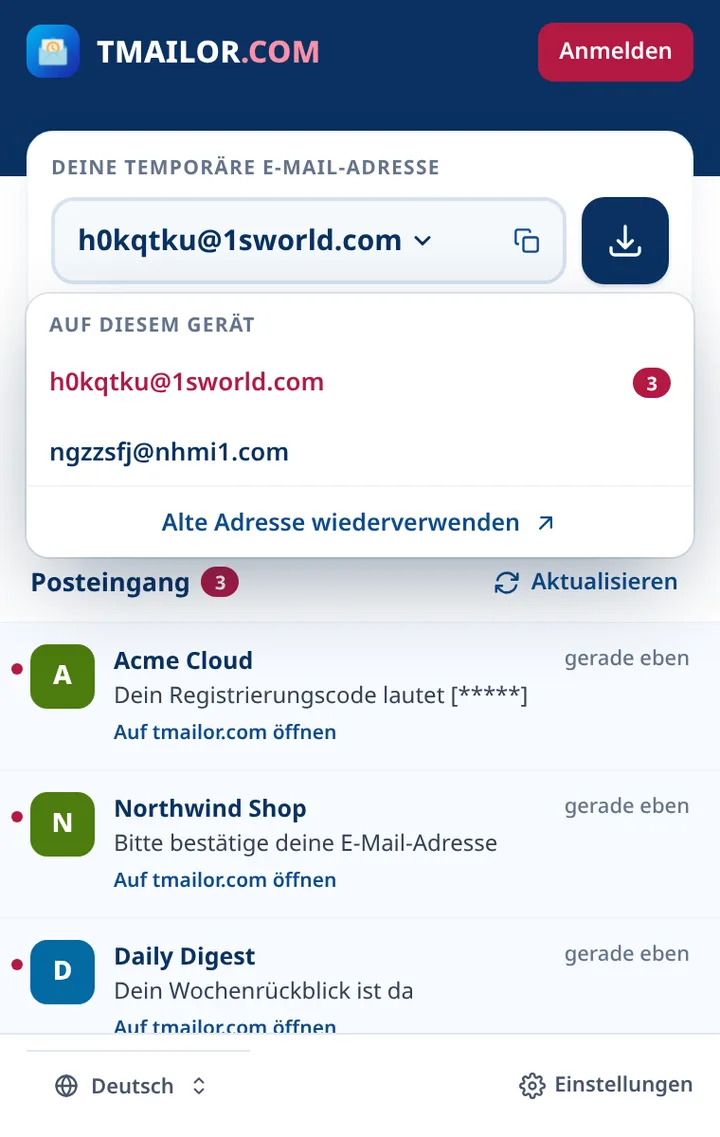The width and height of the screenshot is (720, 1137).
Task: Open the Acme Cloud email
Action: point(360,696)
